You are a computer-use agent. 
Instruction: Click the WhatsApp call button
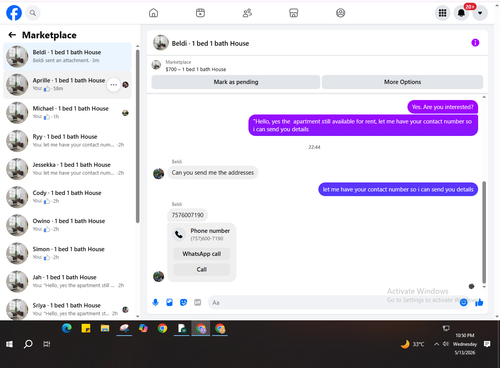(202, 254)
